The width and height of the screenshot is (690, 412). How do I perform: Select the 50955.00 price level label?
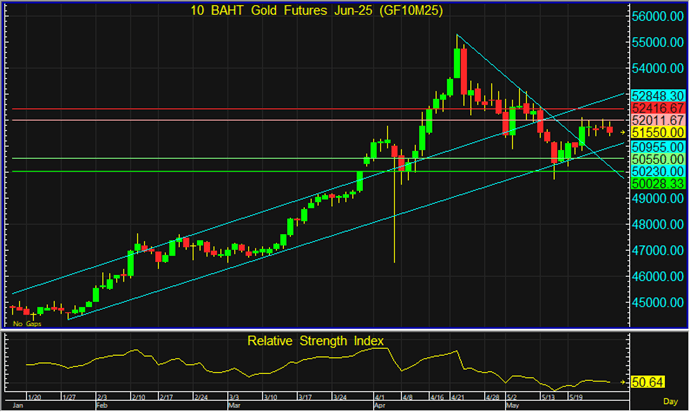(657, 146)
